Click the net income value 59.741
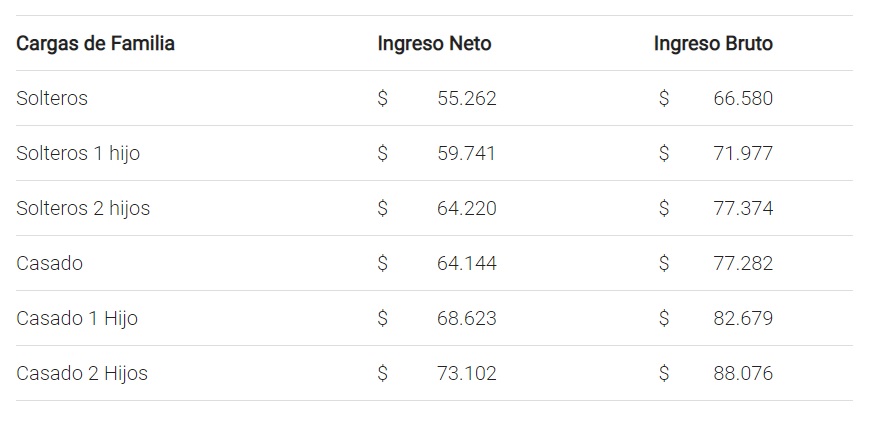The height and width of the screenshot is (439, 883). (466, 154)
